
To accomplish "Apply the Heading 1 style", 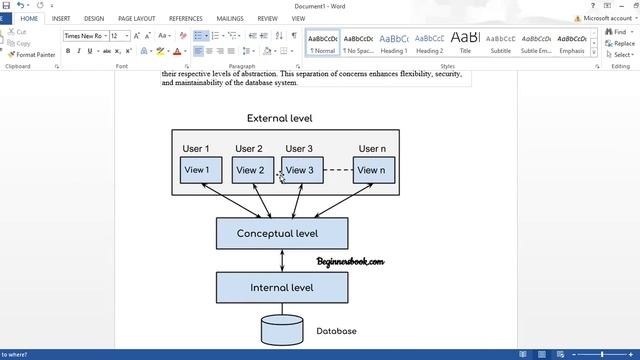I will [394, 43].
